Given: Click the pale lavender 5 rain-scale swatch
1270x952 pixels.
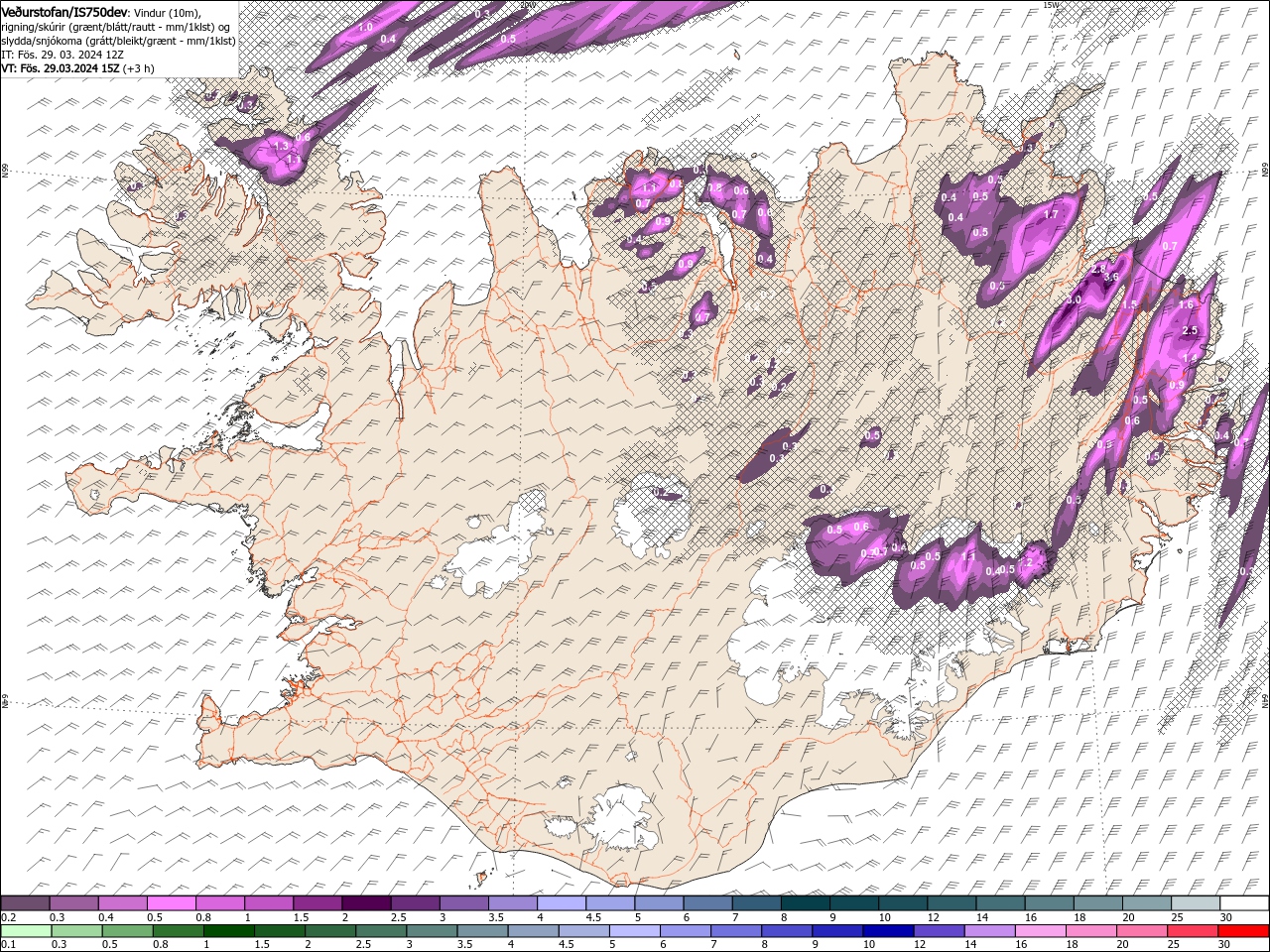Looking at the screenshot, I should point(634,931).
